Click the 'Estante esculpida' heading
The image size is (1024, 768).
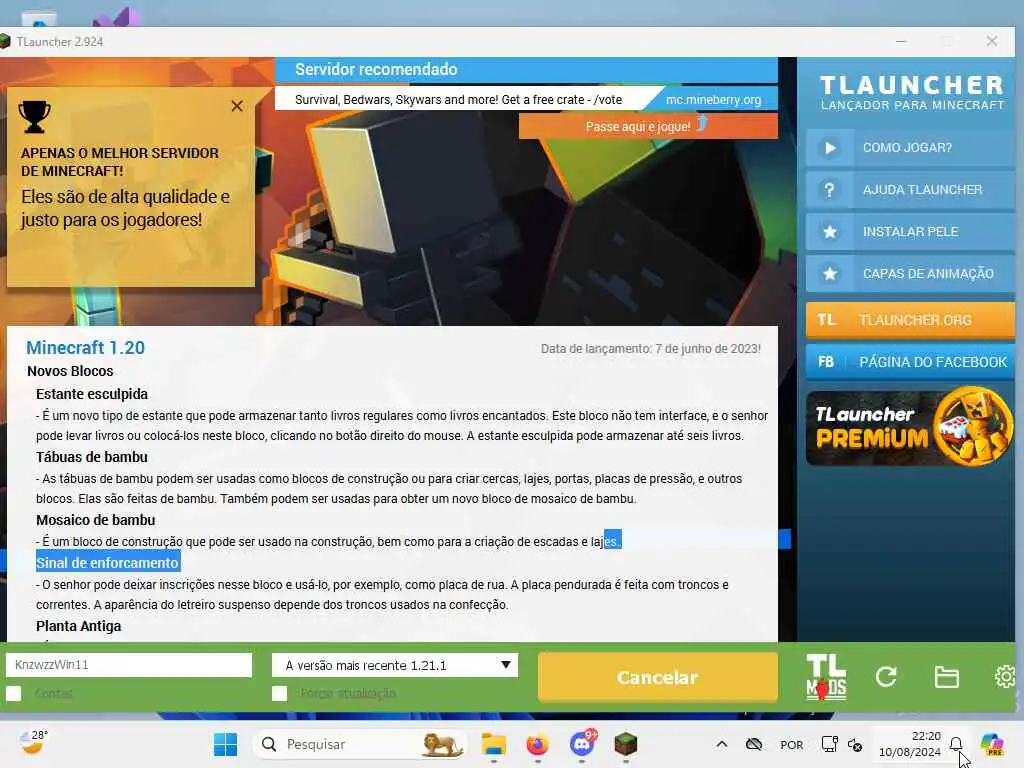click(92, 394)
